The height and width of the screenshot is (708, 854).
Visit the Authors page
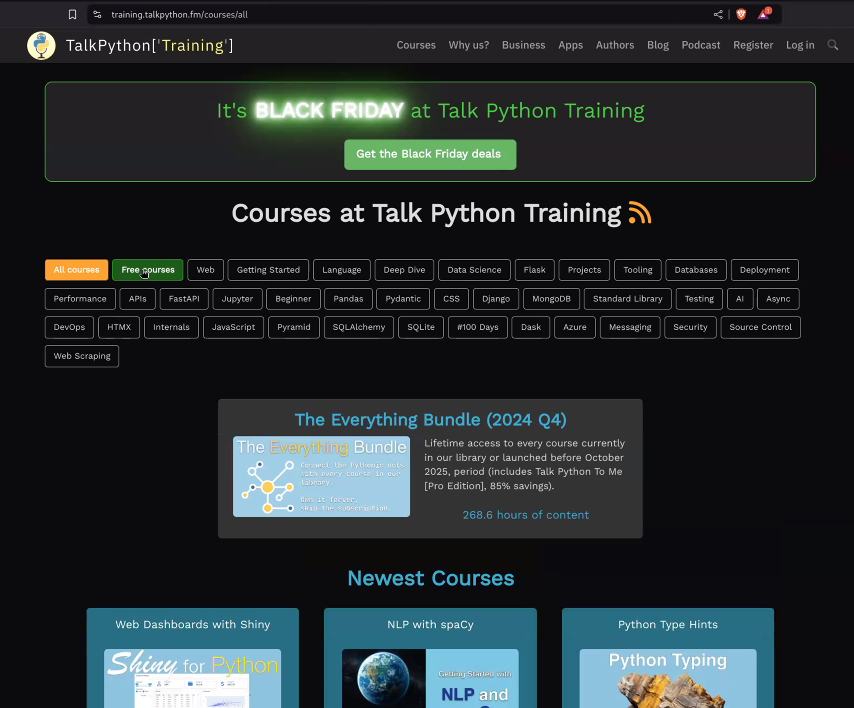coord(615,45)
